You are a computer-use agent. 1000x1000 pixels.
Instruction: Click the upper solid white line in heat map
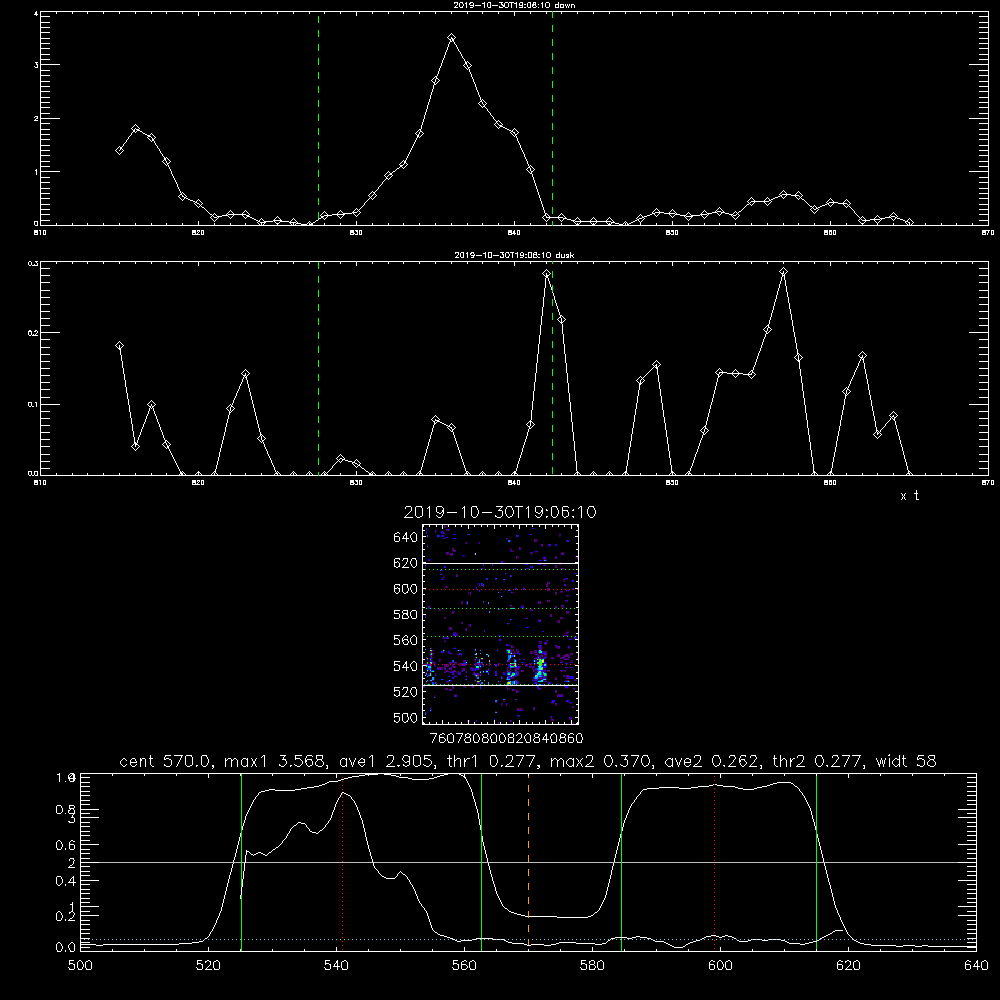(x=501, y=563)
